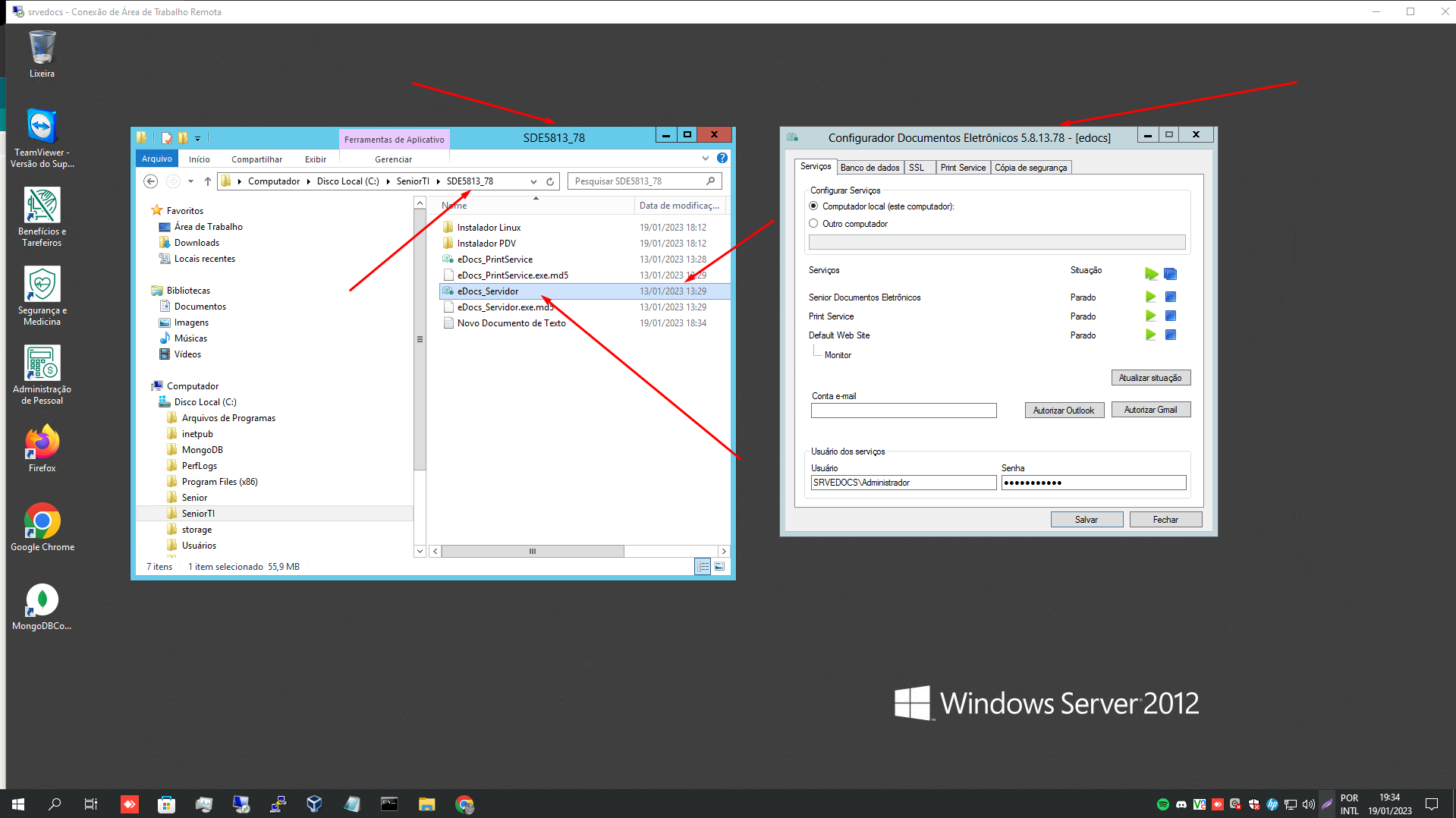Open File Explorer from the taskbar
Viewport: 1456px width, 818px height.
[x=426, y=804]
